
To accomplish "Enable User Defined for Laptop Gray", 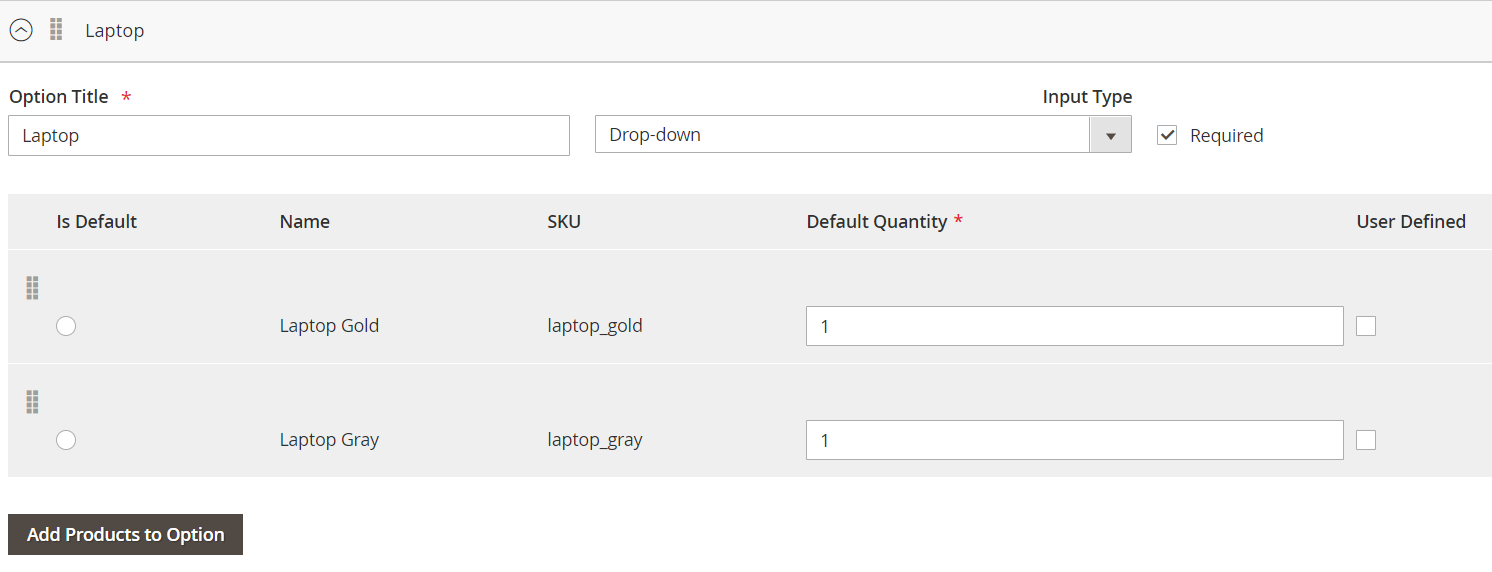I will (x=1366, y=440).
